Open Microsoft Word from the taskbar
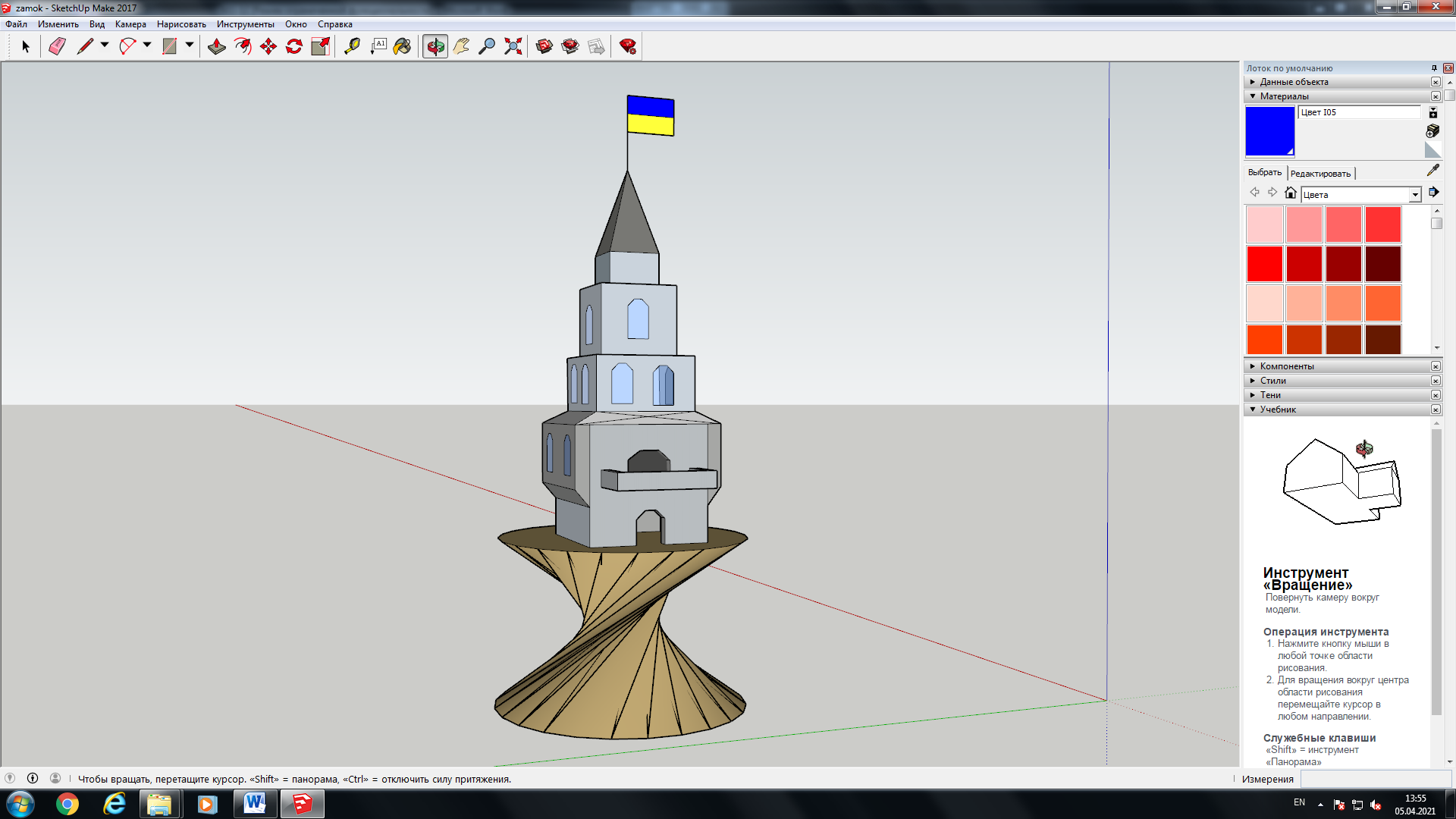The width and height of the screenshot is (1456, 819). click(255, 804)
